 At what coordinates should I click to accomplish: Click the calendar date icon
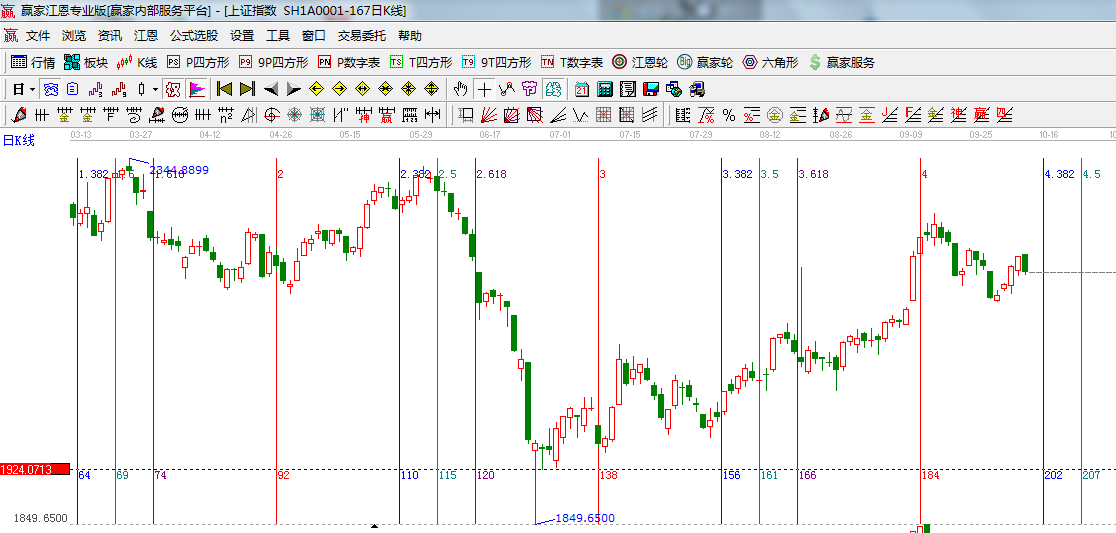[581, 89]
